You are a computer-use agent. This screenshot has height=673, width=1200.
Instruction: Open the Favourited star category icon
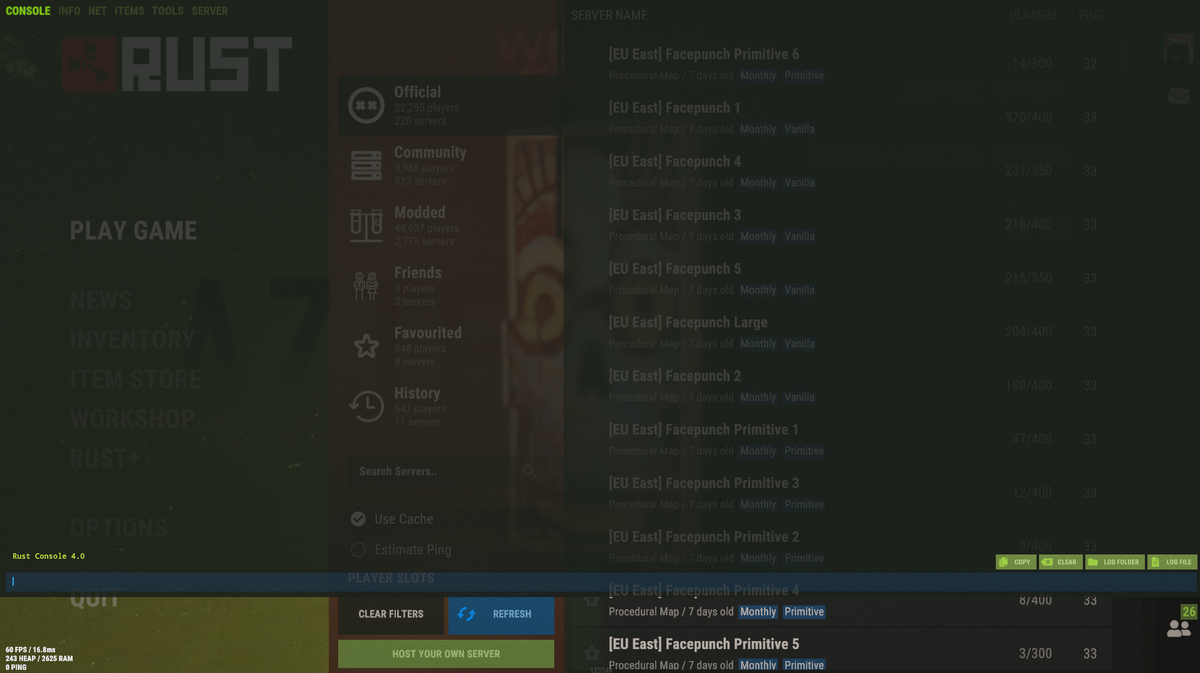pos(366,346)
